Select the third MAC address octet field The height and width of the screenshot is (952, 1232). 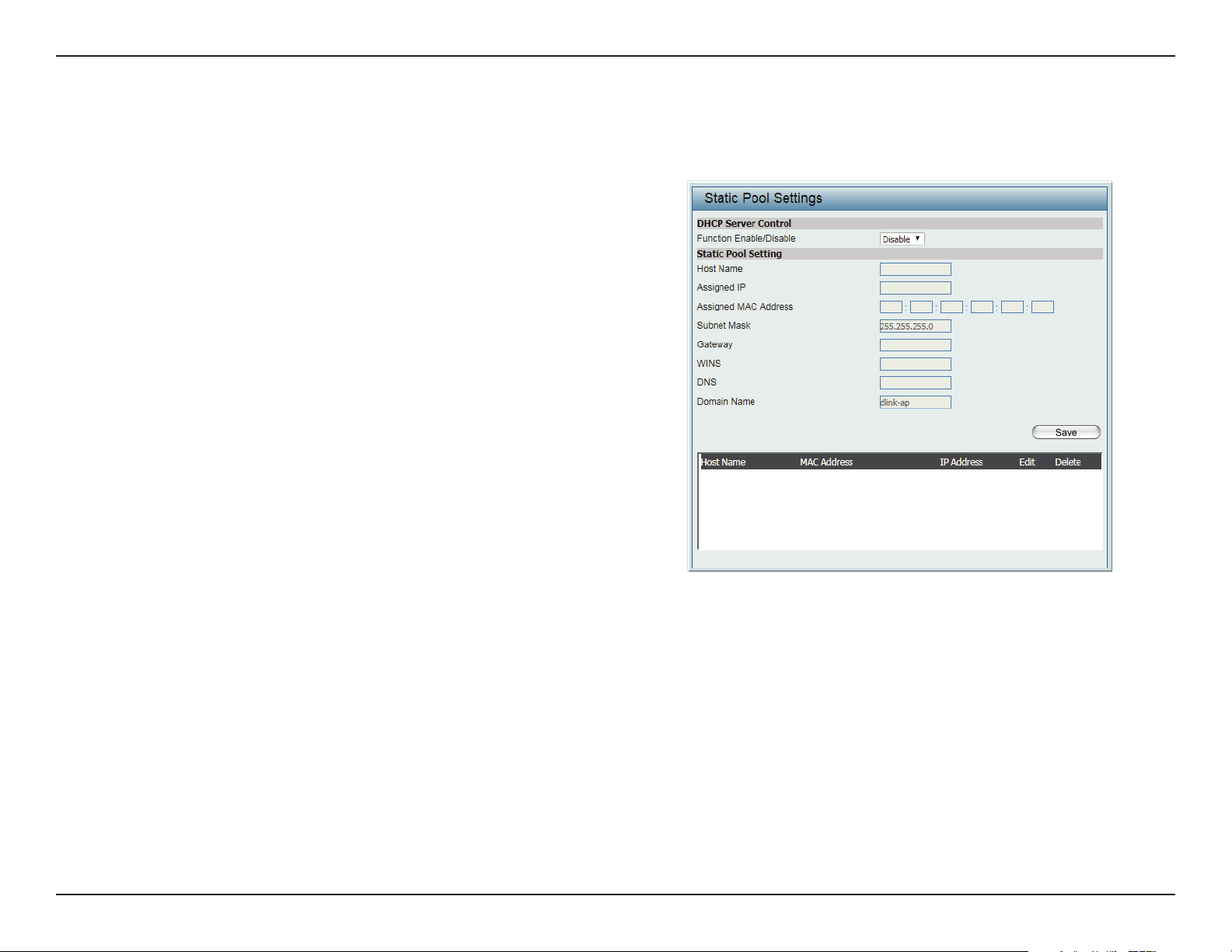pos(951,307)
